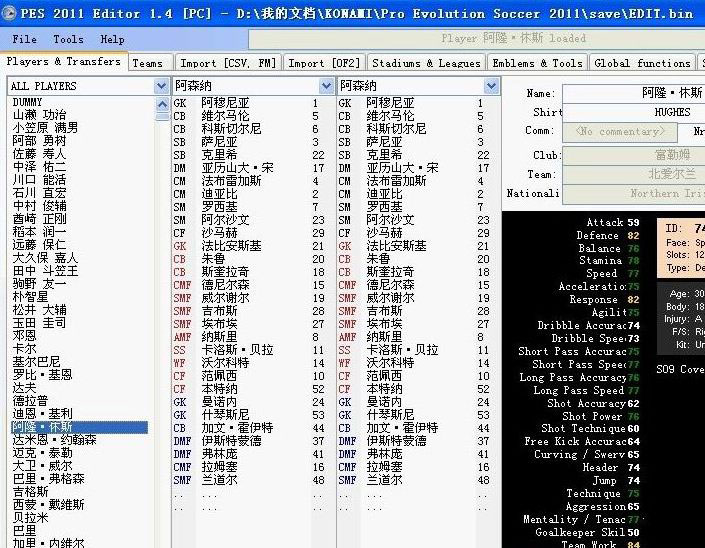
Task: Open the Import [CSV, FM] tab
Action: pyautogui.click(x=228, y=63)
